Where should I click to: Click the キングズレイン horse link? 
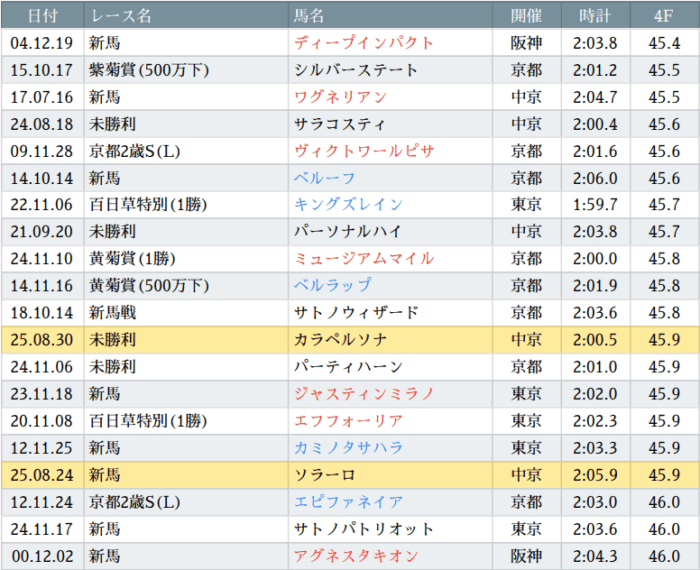click(348, 205)
